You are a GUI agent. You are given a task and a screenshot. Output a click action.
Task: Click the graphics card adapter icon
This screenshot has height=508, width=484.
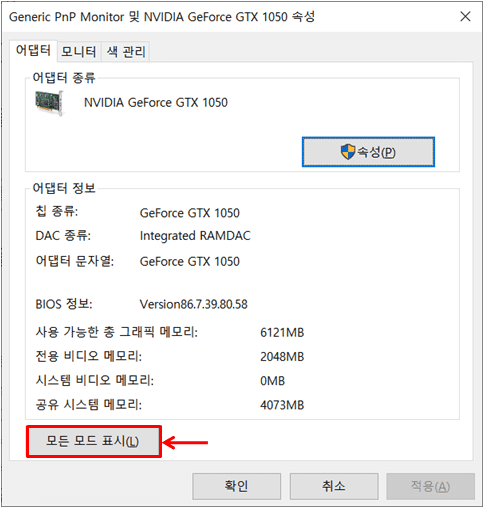click(x=49, y=103)
